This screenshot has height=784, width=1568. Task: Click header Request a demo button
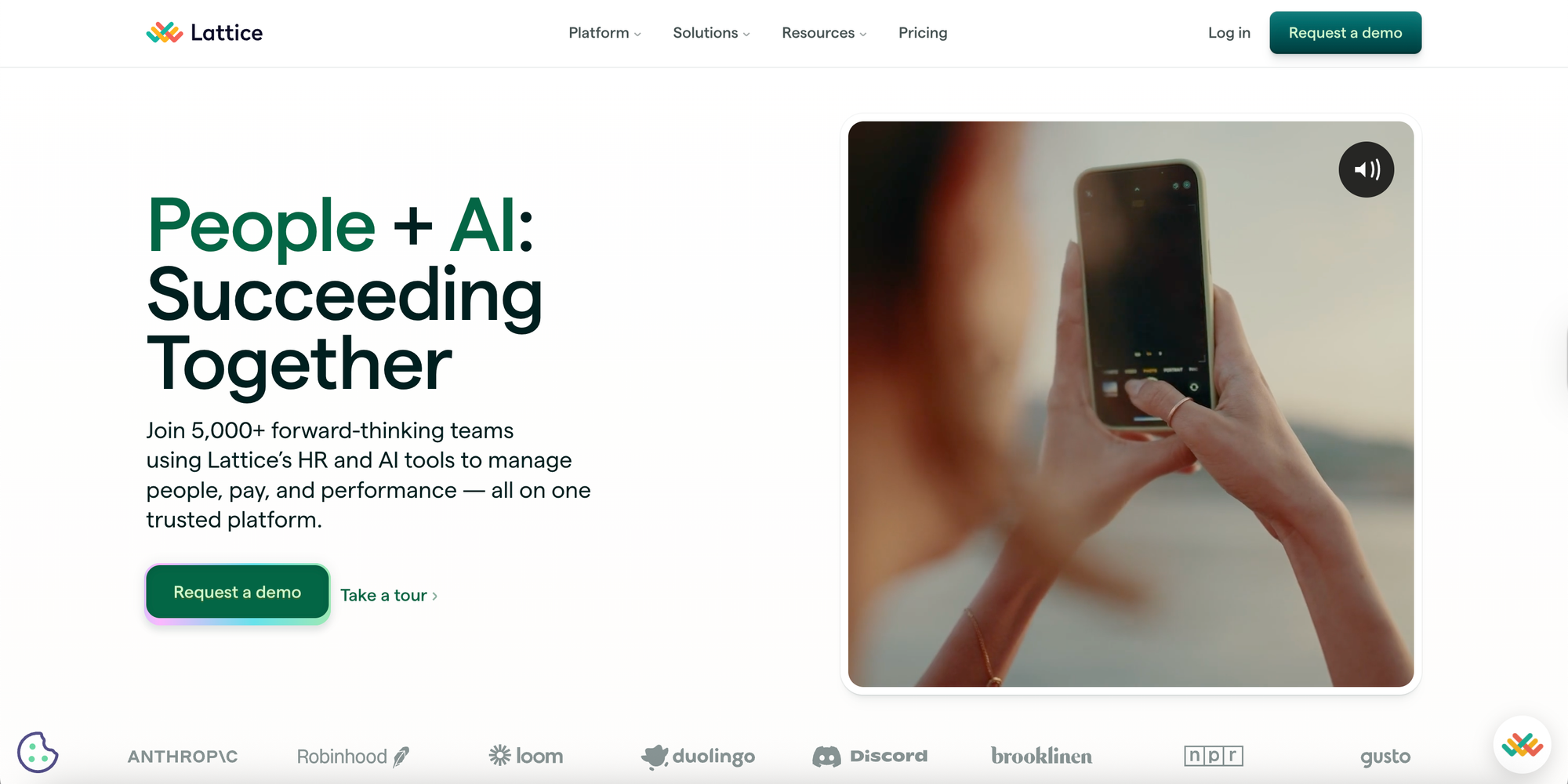point(1345,33)
